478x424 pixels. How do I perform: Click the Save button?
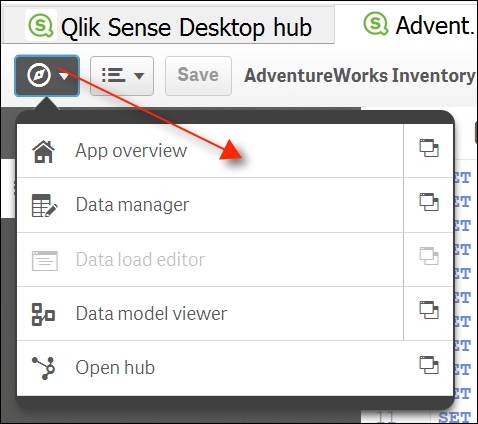pyautogui.click(x=198, y=76)
